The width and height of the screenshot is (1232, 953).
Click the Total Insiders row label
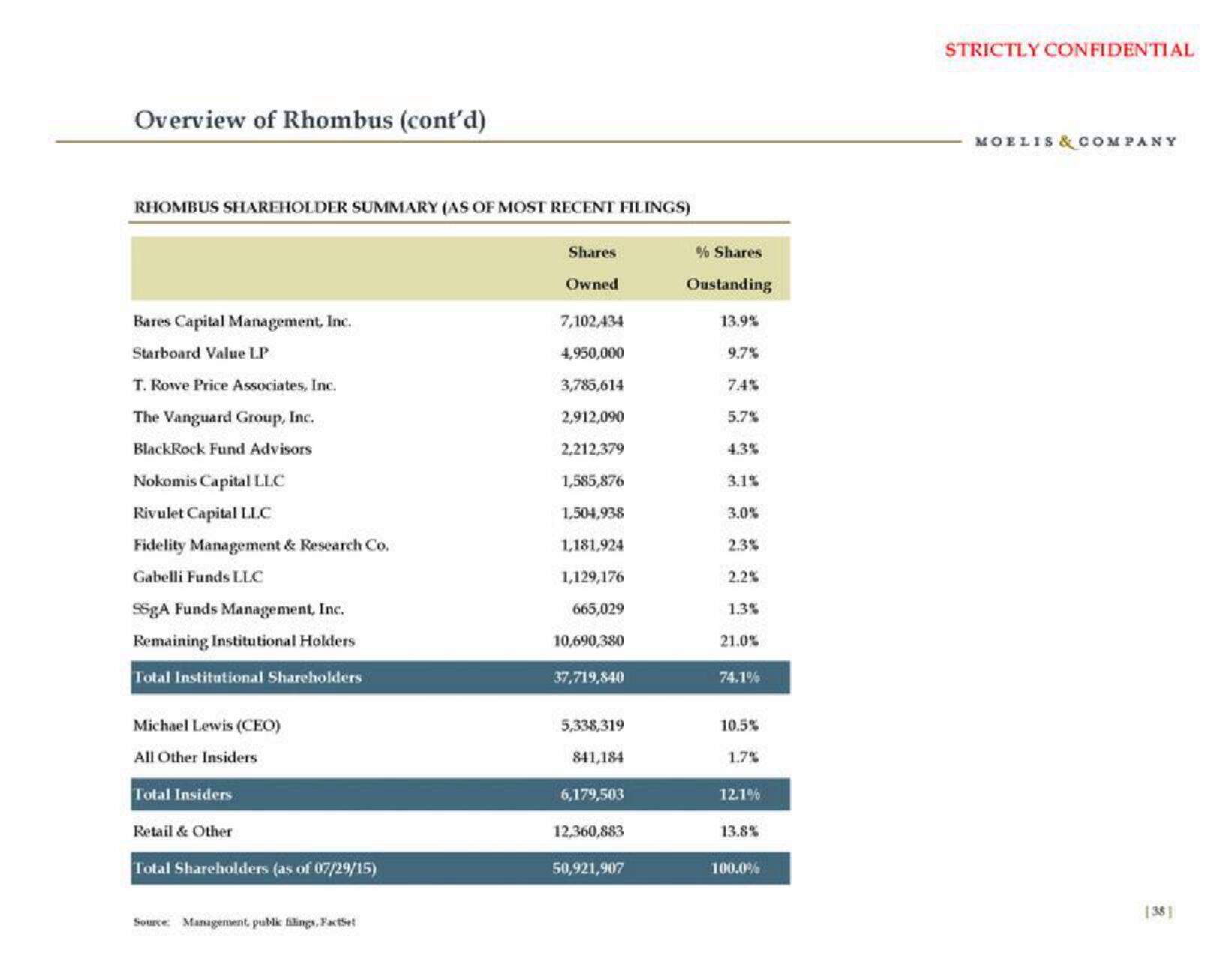pos(182,794)
